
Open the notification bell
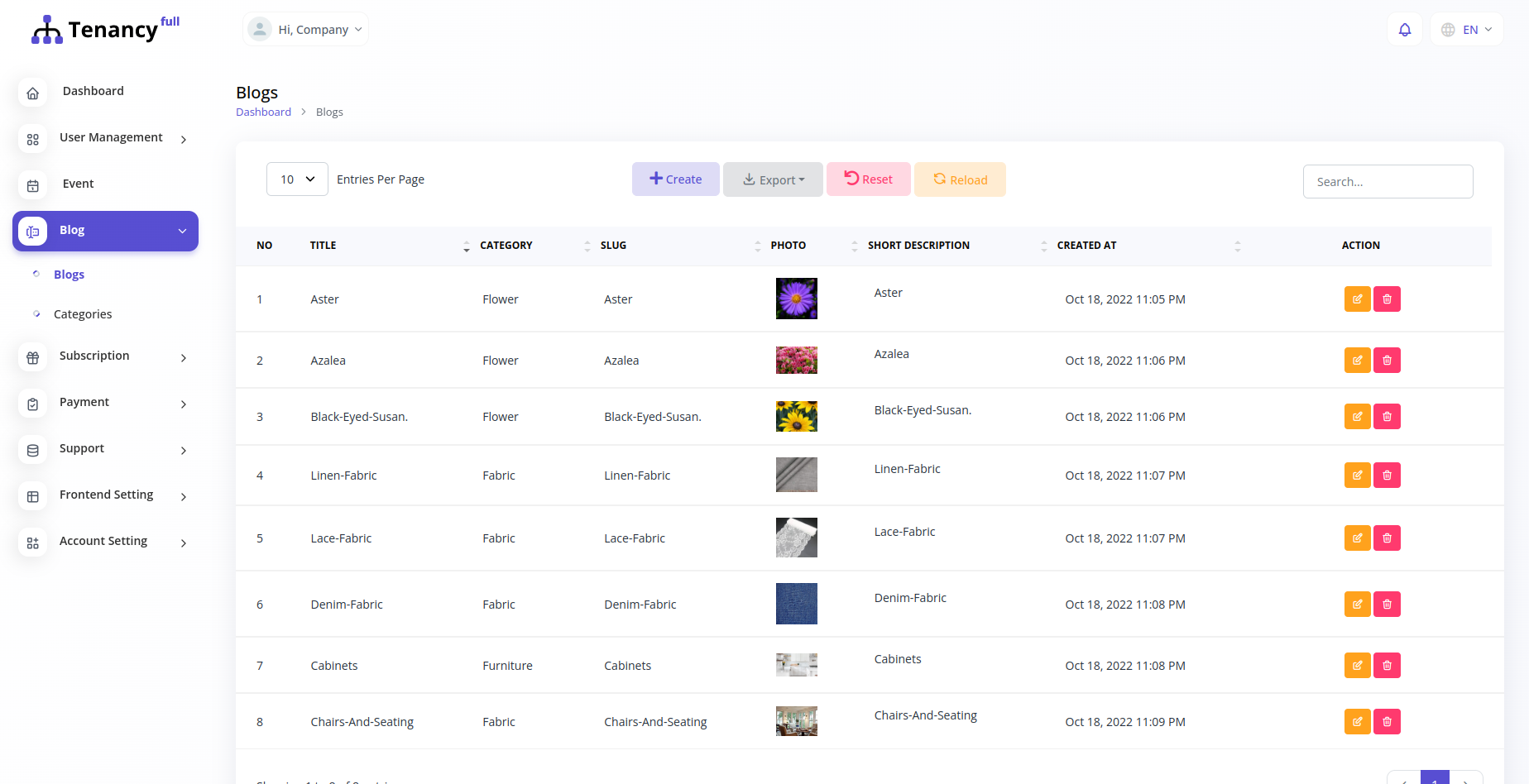click(x=1405, y=29)
